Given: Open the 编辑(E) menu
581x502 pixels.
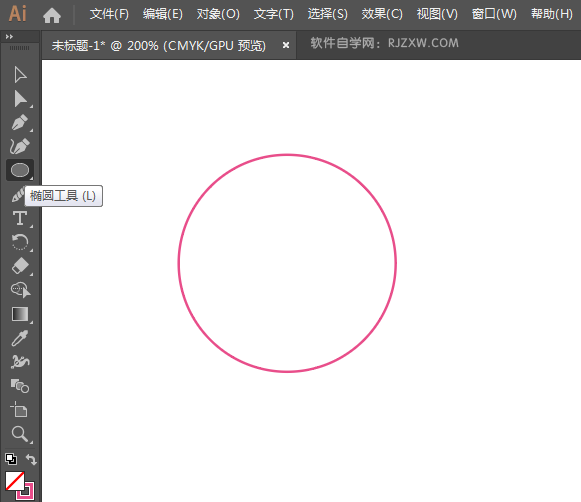Looking at the screenshot, I should click(163, 14).
